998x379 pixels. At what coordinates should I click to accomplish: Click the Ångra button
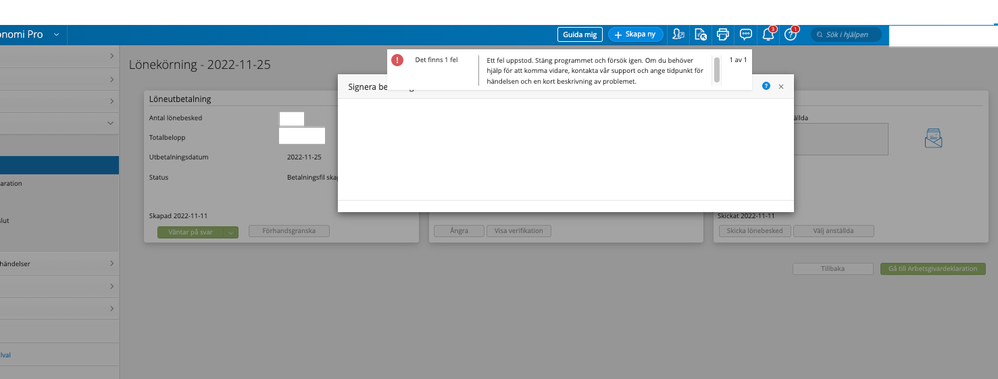(x=458, y=231)
